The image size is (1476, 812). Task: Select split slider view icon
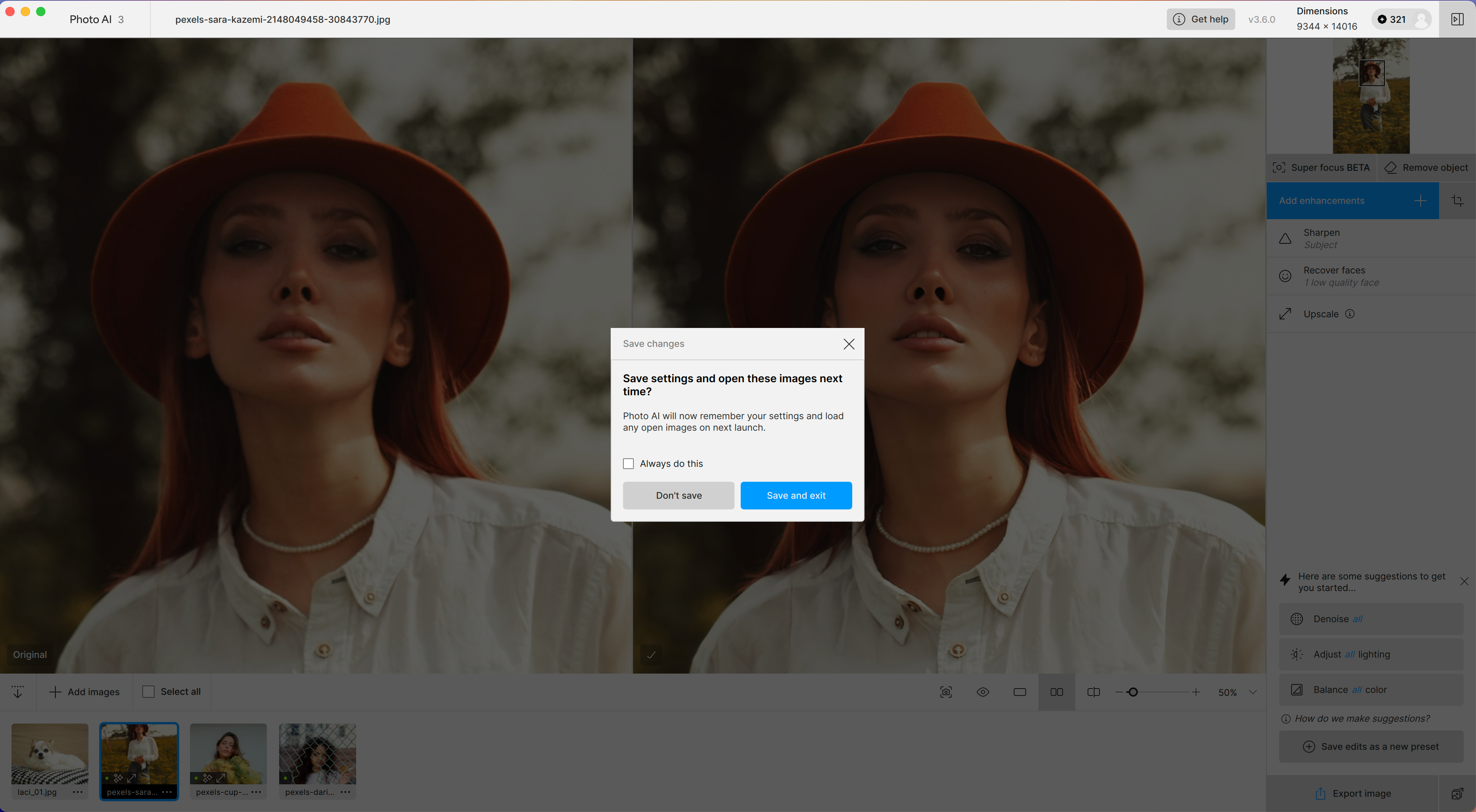[1093, 692]
